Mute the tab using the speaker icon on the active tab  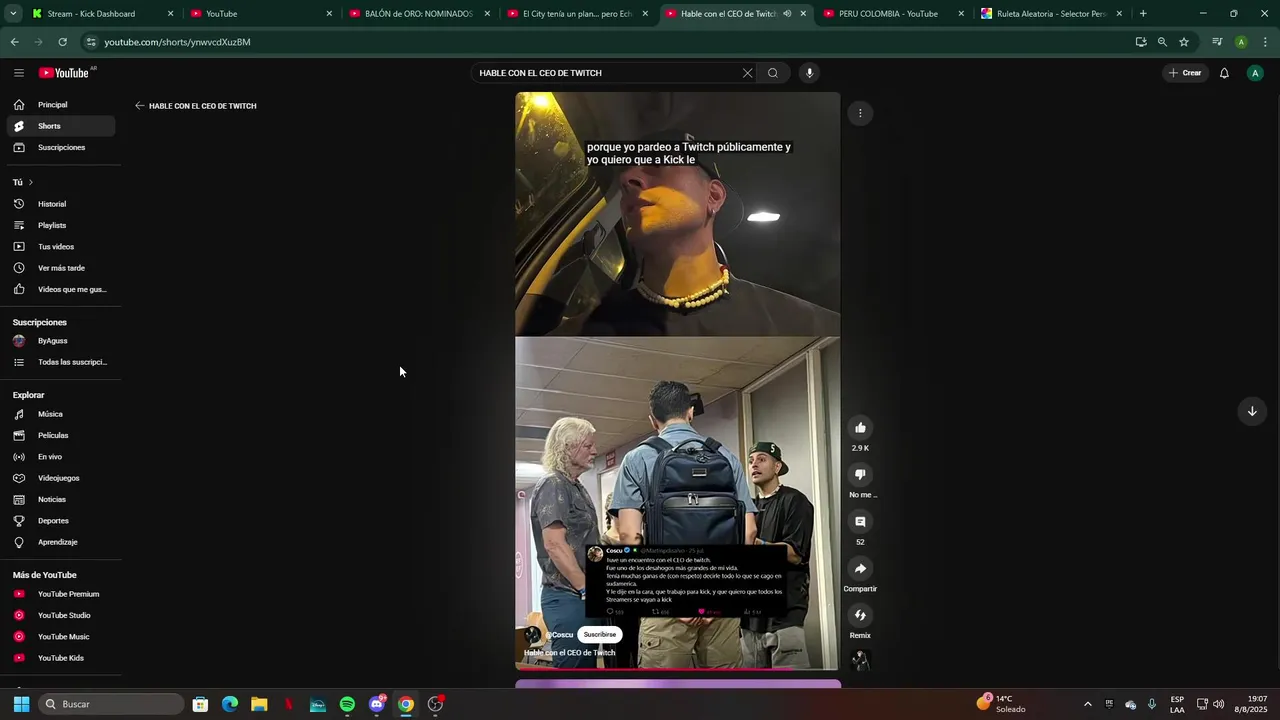(787, 14)
